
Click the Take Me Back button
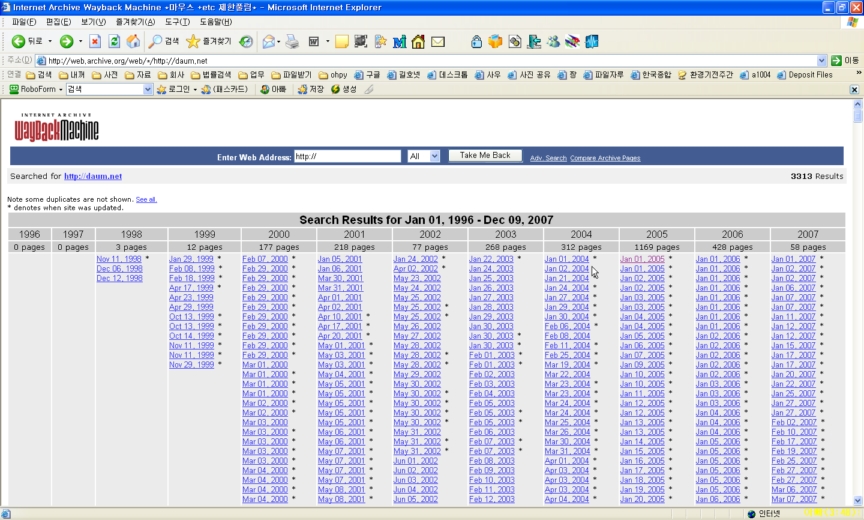click(485, 156)
